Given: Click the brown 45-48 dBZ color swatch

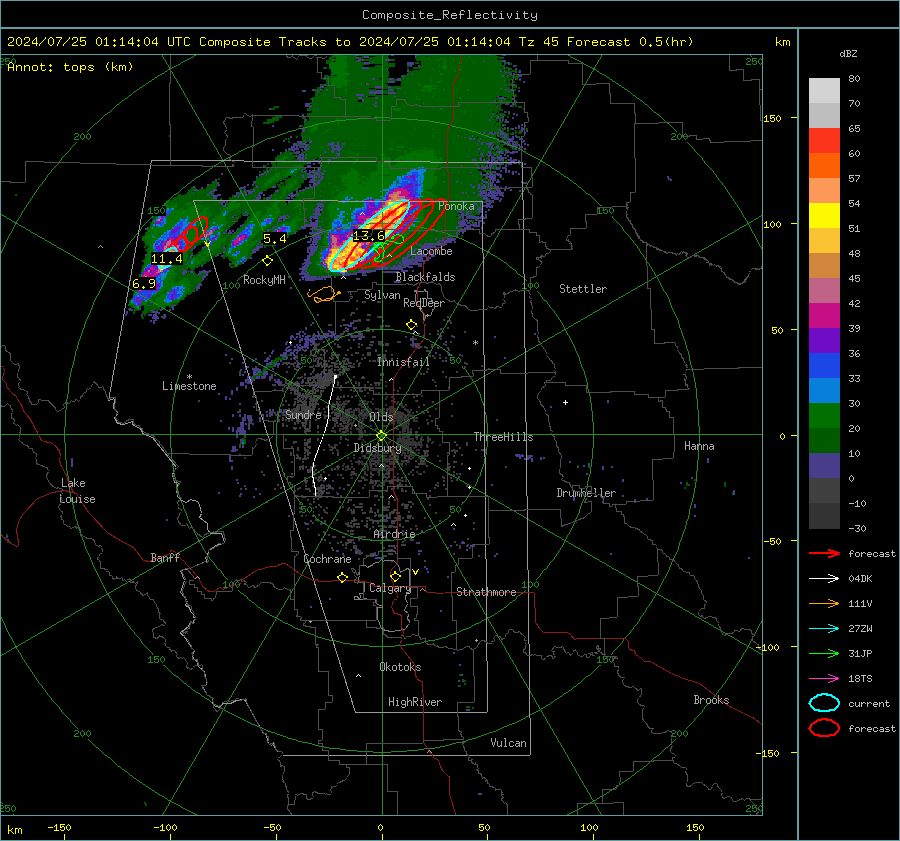Looking at the screenshot, I should pyautogui.click(x=824, y=266).
